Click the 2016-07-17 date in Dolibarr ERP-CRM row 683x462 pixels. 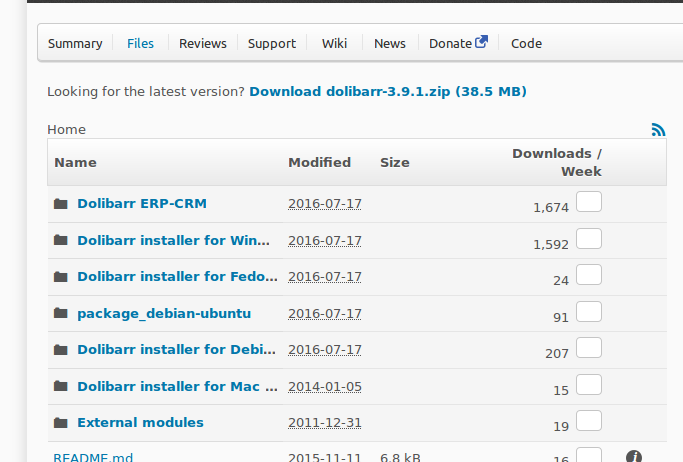[x=325, y=204]
